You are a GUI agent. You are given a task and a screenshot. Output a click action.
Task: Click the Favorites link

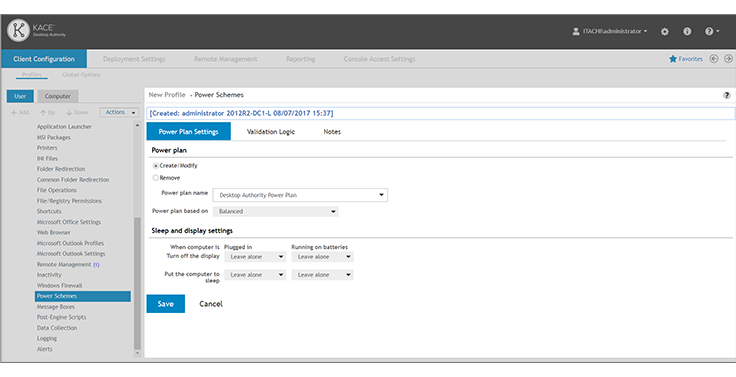tap(690, 59)
